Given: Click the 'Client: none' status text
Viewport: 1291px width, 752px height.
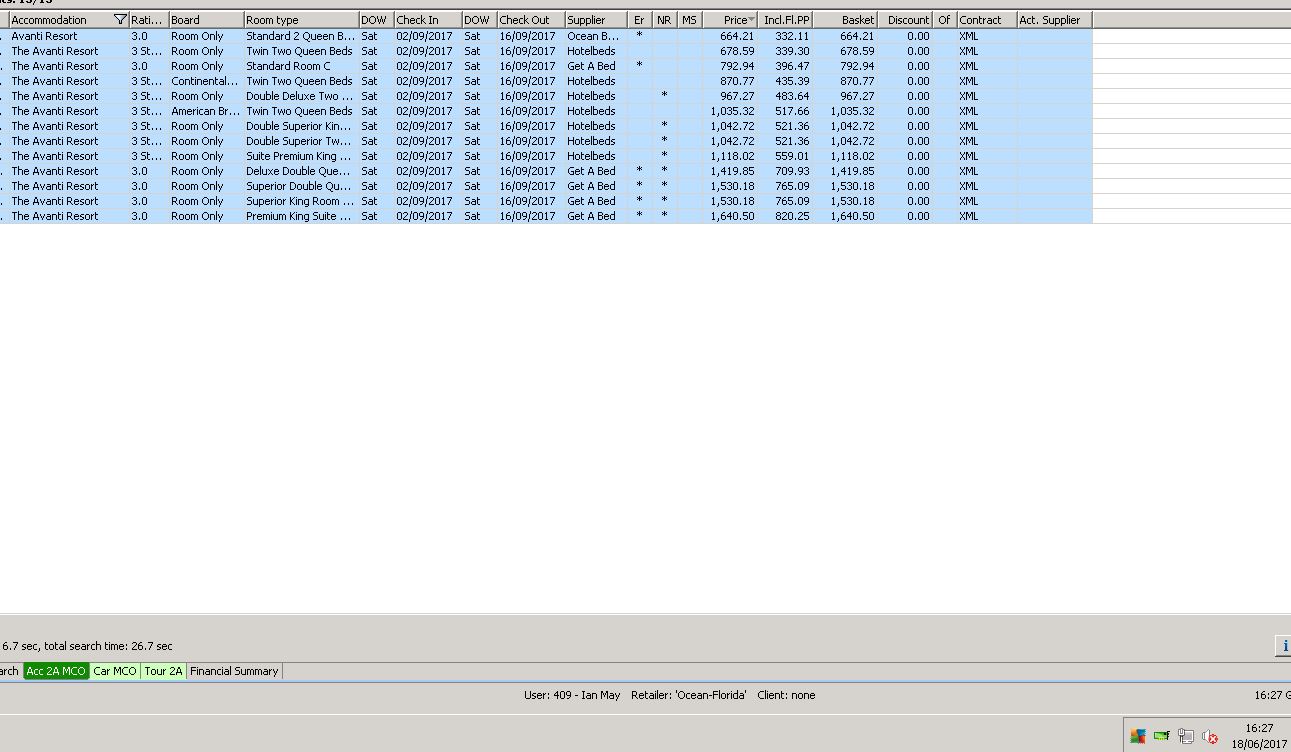Looking at the screenshot, I should coord(786,695).
